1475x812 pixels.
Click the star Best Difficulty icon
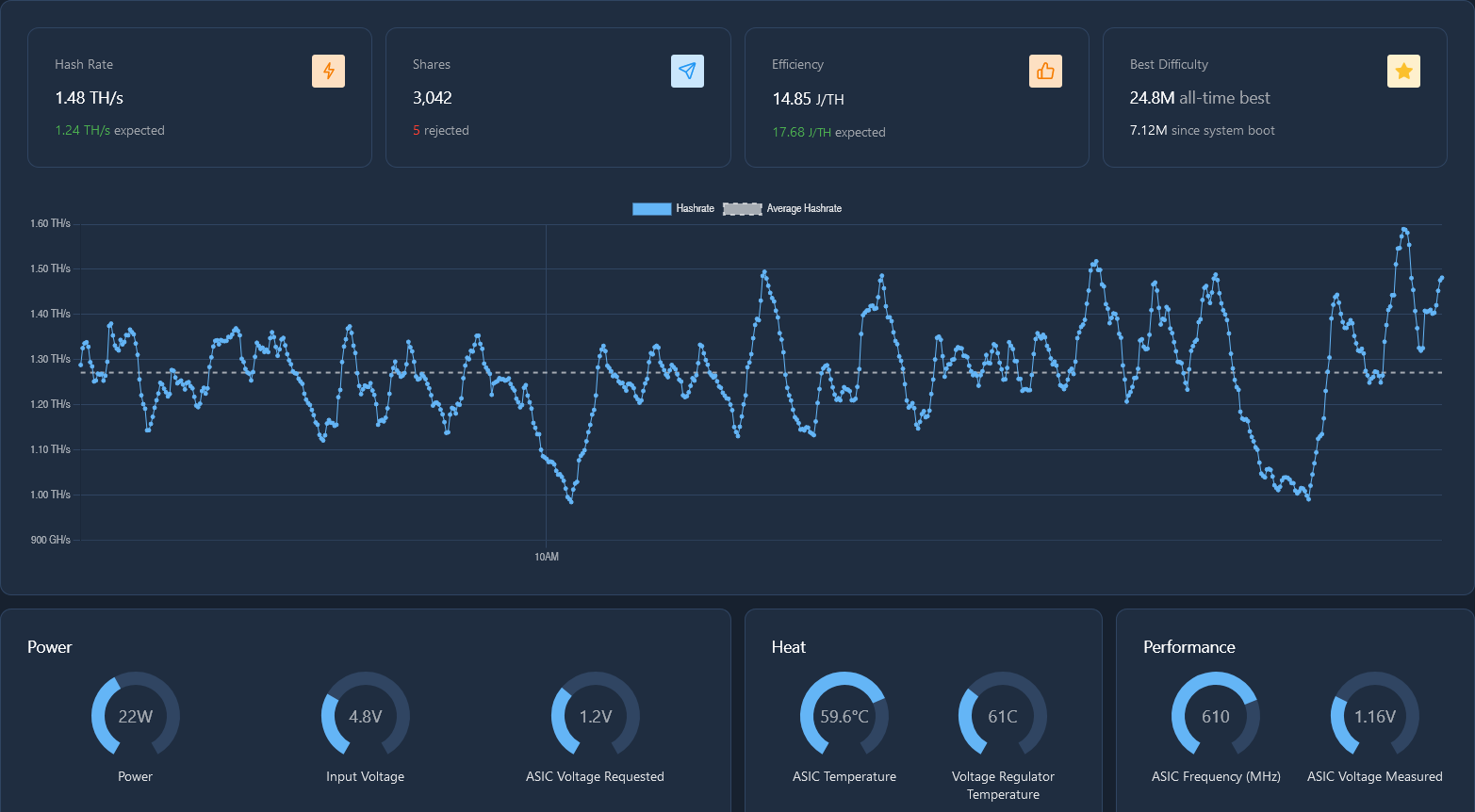1403,72
